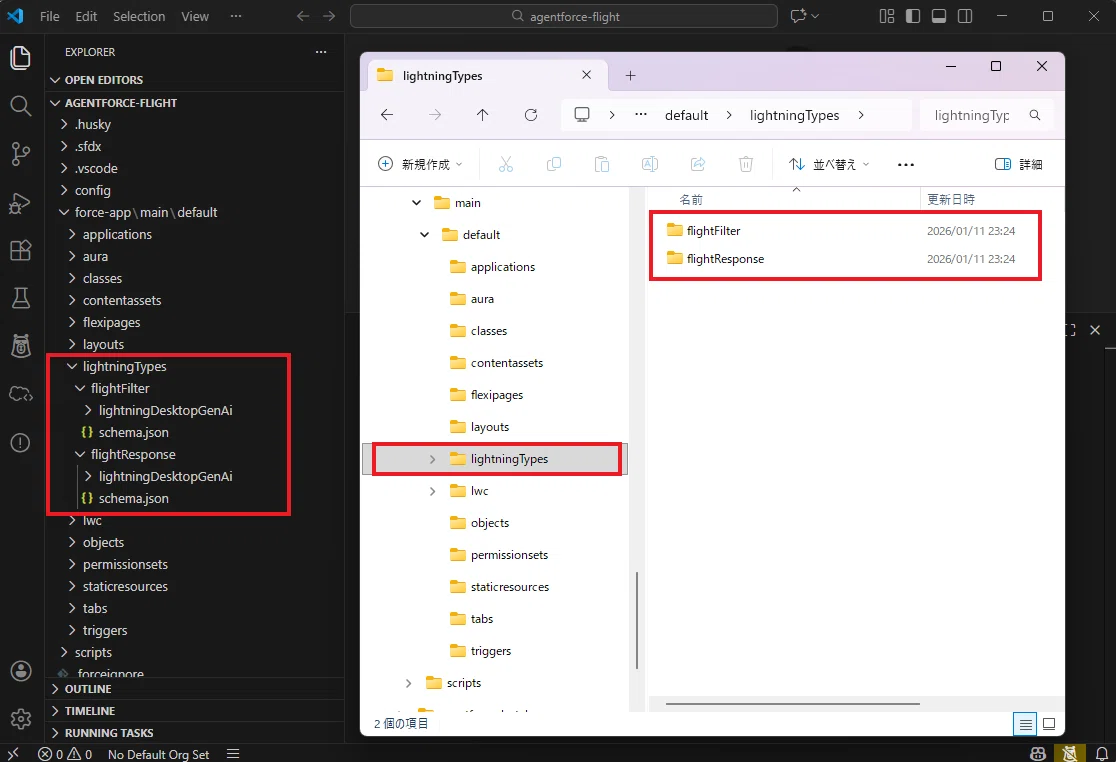Collapse the flightFilter folder in VS Code tree

click(x=80, y=388)
